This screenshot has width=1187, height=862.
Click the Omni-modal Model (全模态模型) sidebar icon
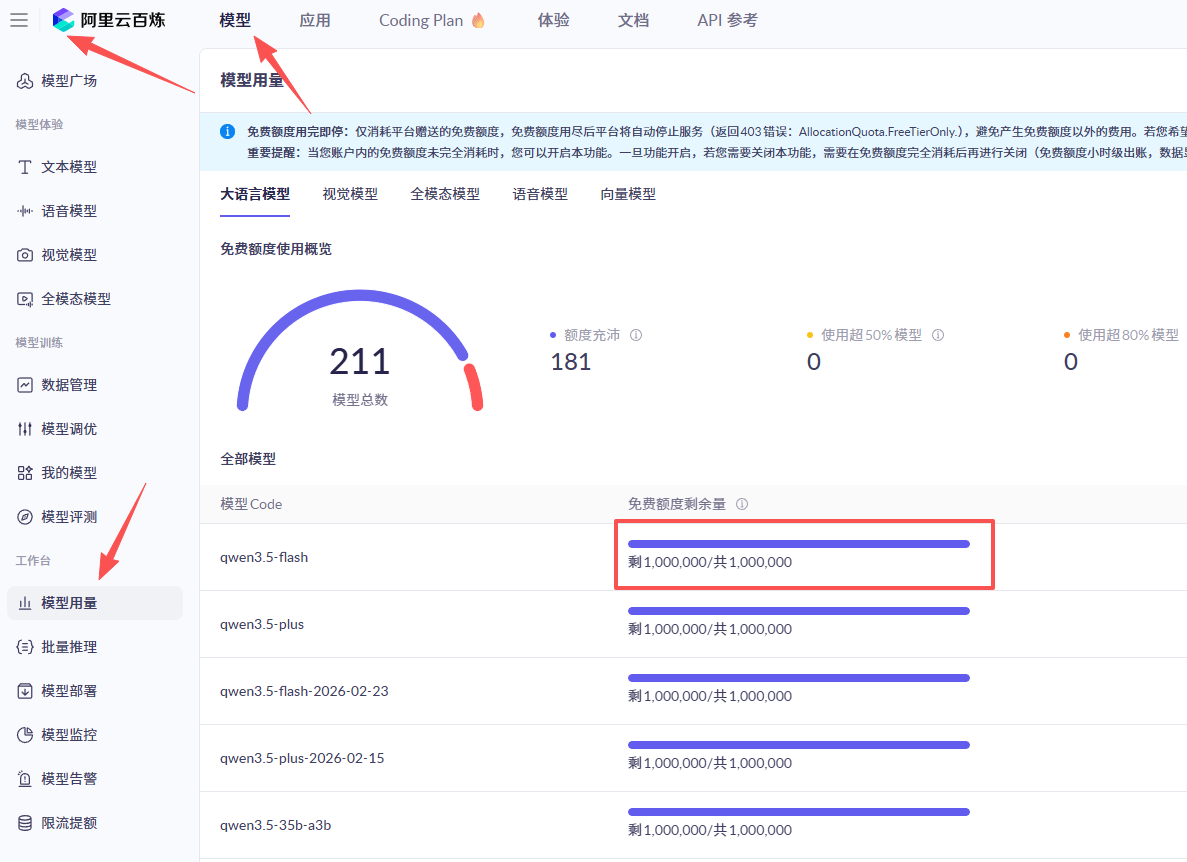(x=25, y=299)
